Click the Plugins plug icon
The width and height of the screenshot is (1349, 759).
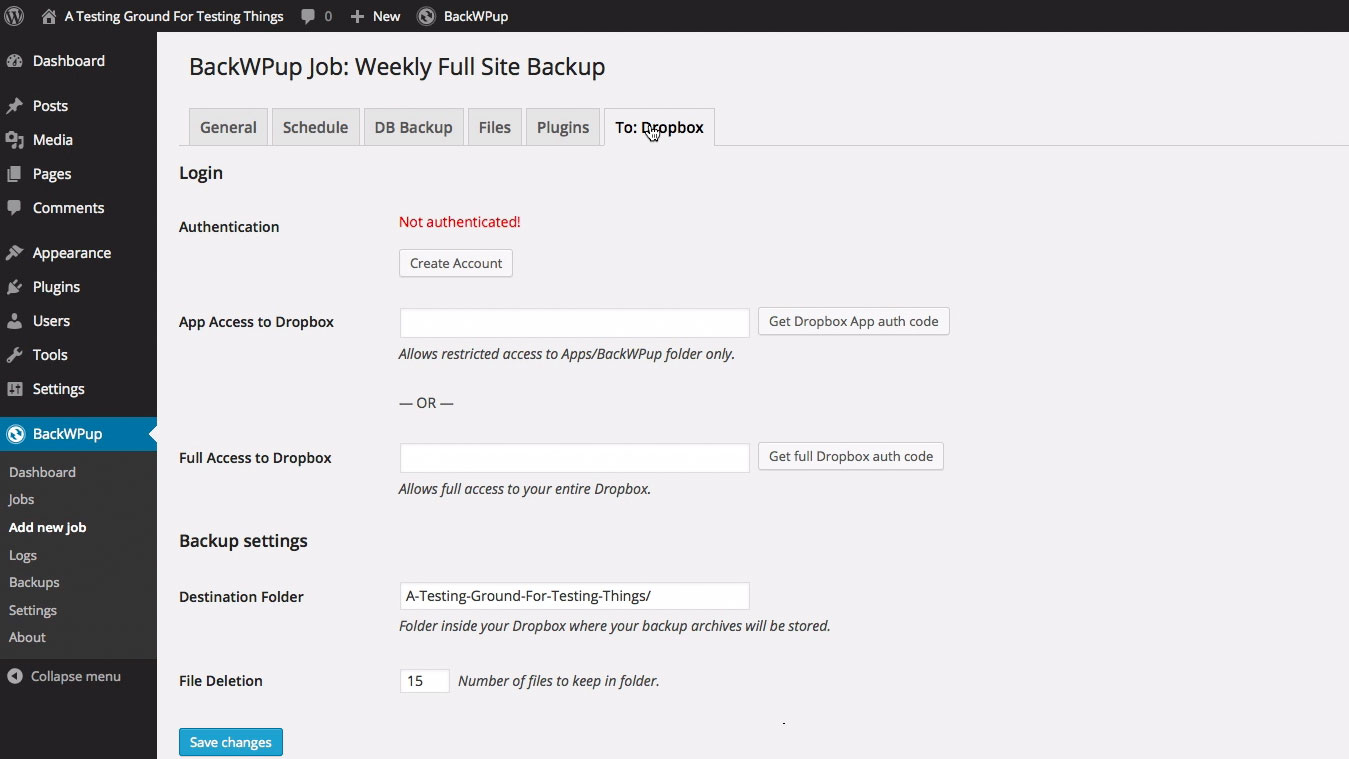[14, 287]
